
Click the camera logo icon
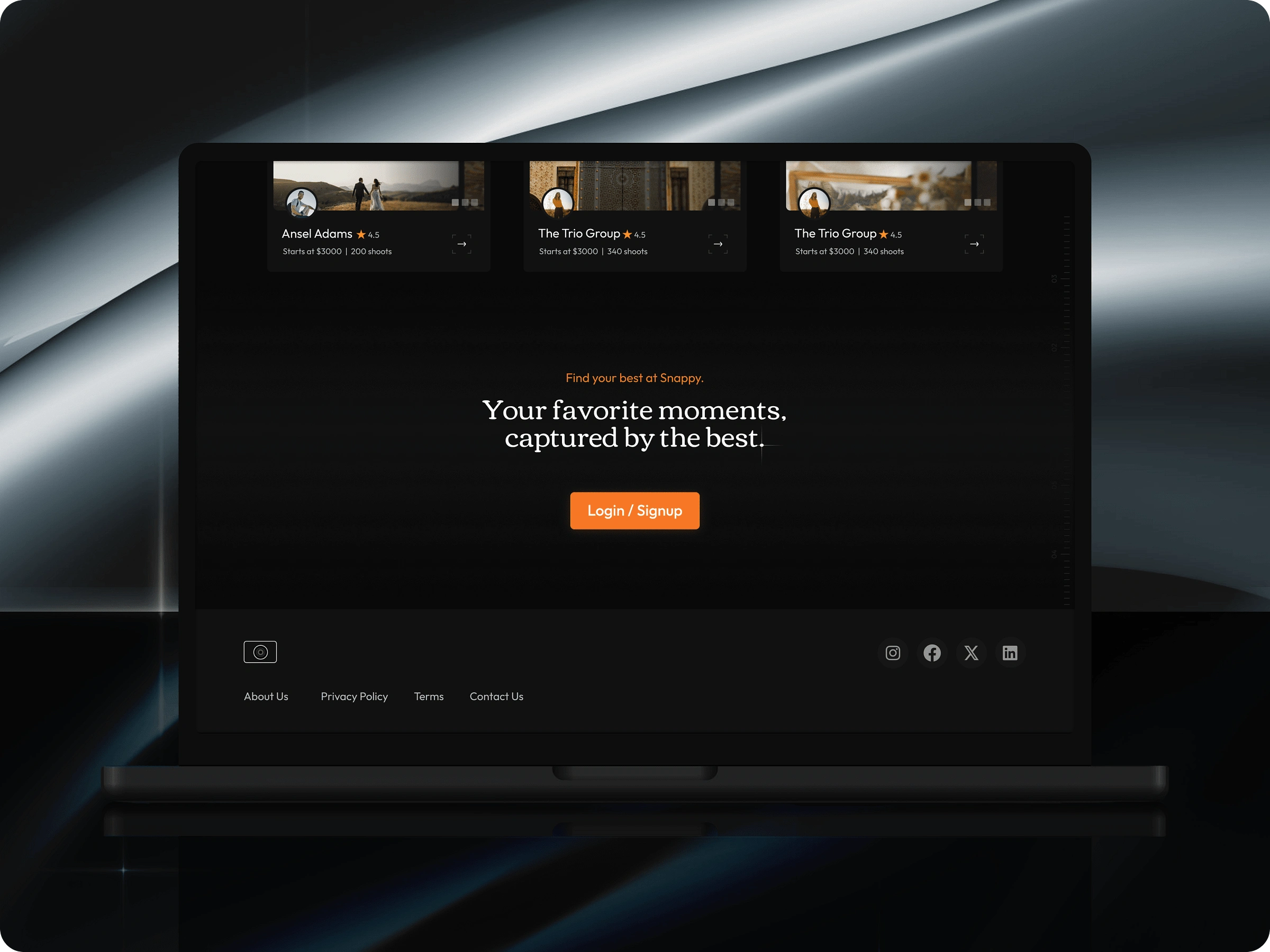260,653
